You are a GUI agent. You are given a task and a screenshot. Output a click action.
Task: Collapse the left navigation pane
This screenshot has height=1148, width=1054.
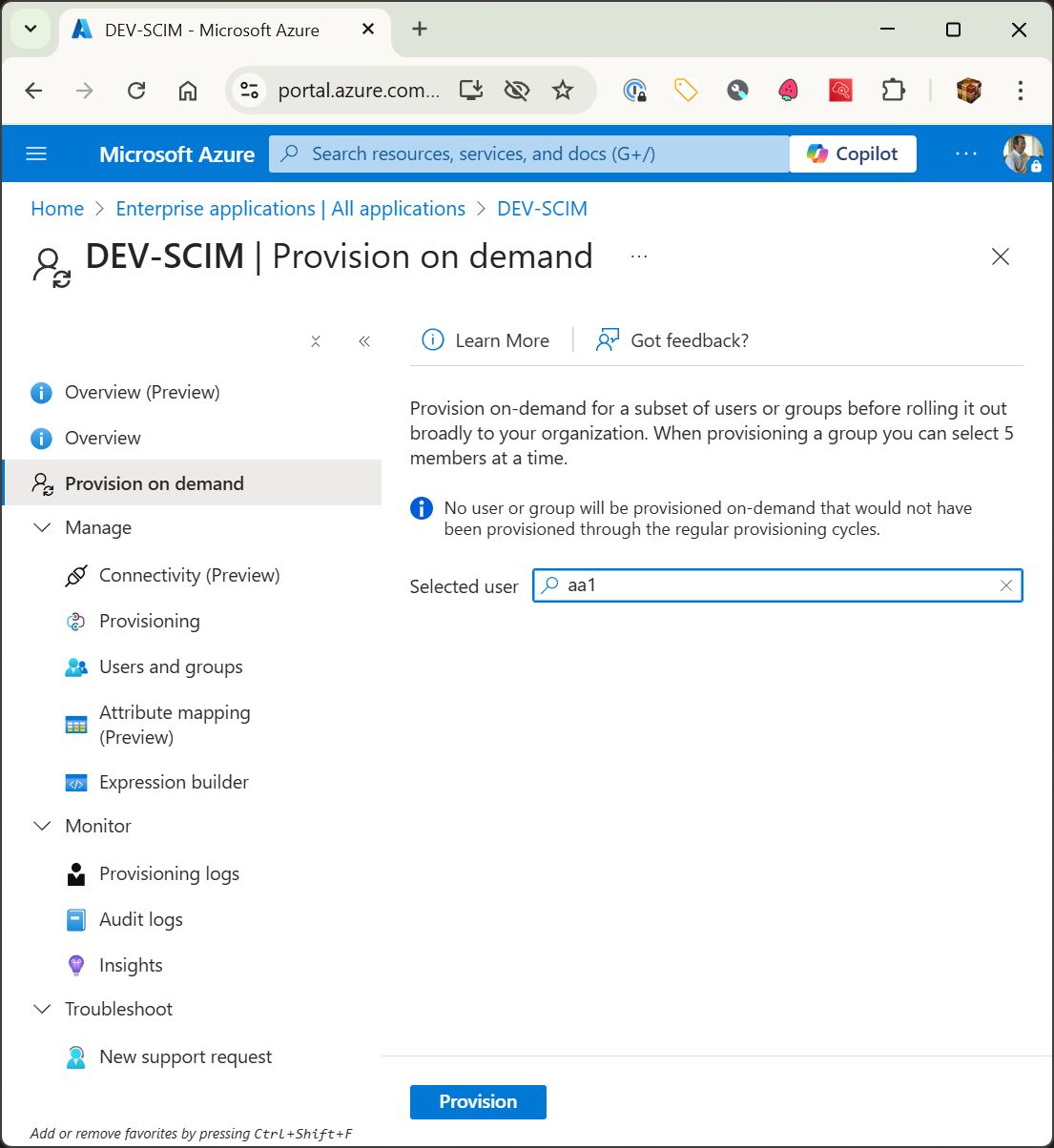(363, 340)
